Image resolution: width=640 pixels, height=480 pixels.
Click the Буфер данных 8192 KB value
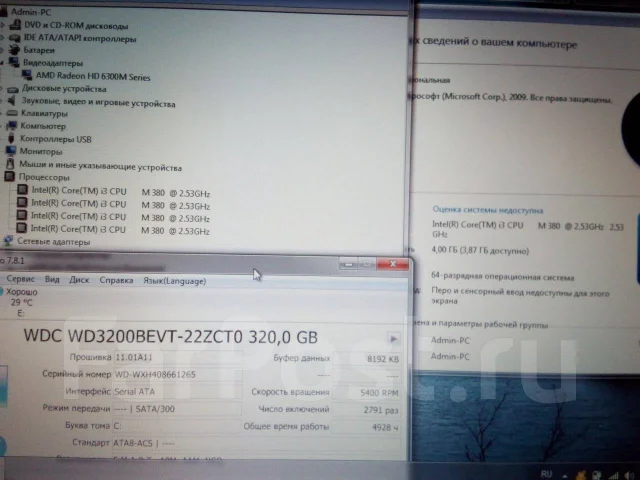[367, 359]
